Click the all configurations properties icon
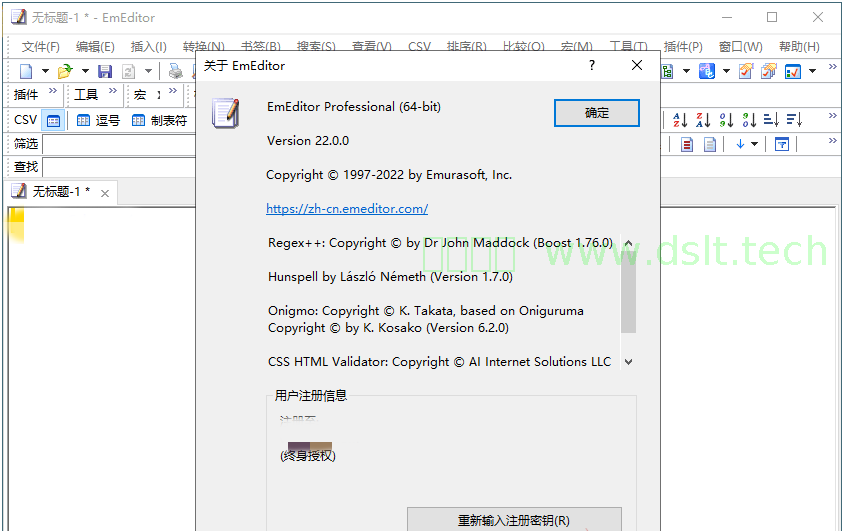Image resolution: width=842 pixels, height=531 pixels. 769,71
